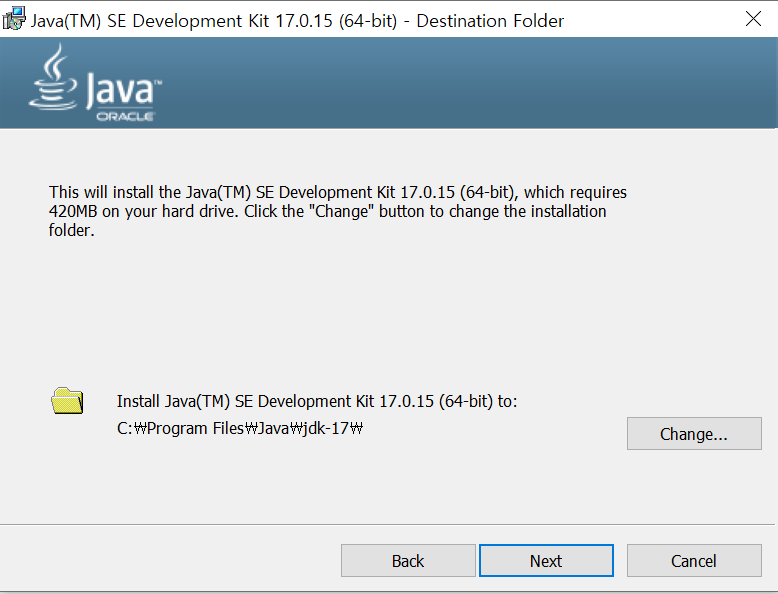
Task: Cancel the JDK installation
Action: coord(694,561)
